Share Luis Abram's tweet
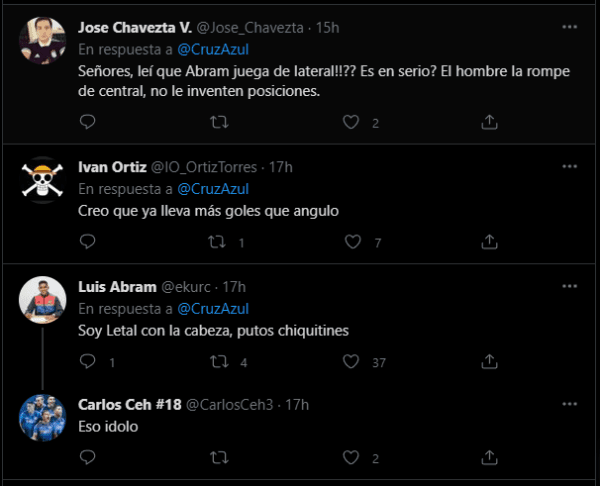The width and height of the screenshot is (600, 486). point(490,361)
